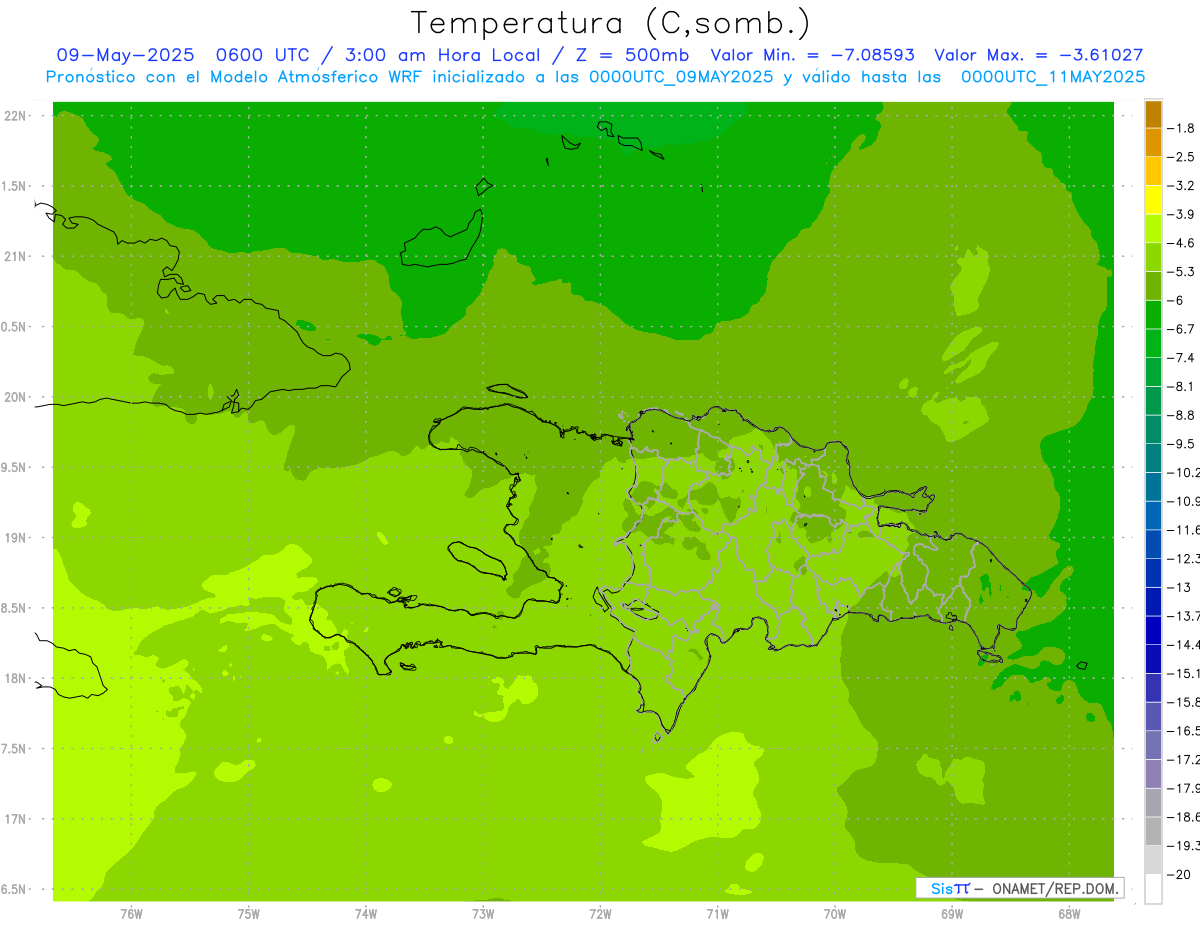Pick the dark blue swatch between -13.7 and -14.4

click(x=1153, y=630)
